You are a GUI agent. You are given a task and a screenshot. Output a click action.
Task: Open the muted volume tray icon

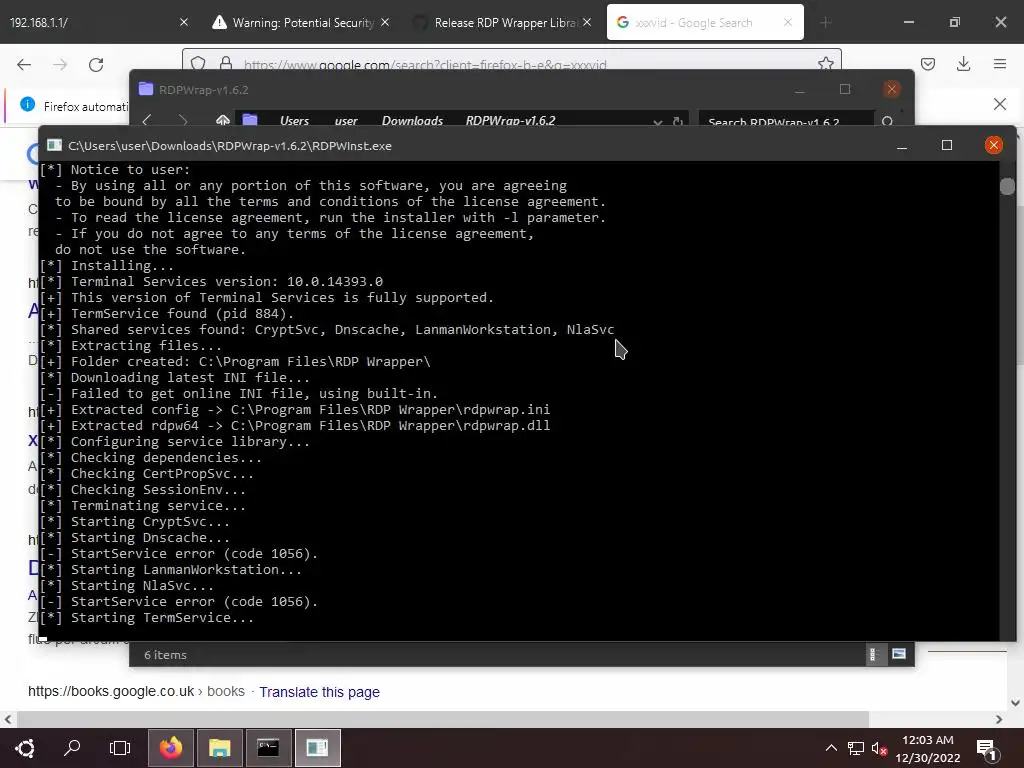(x=879, y=748)
